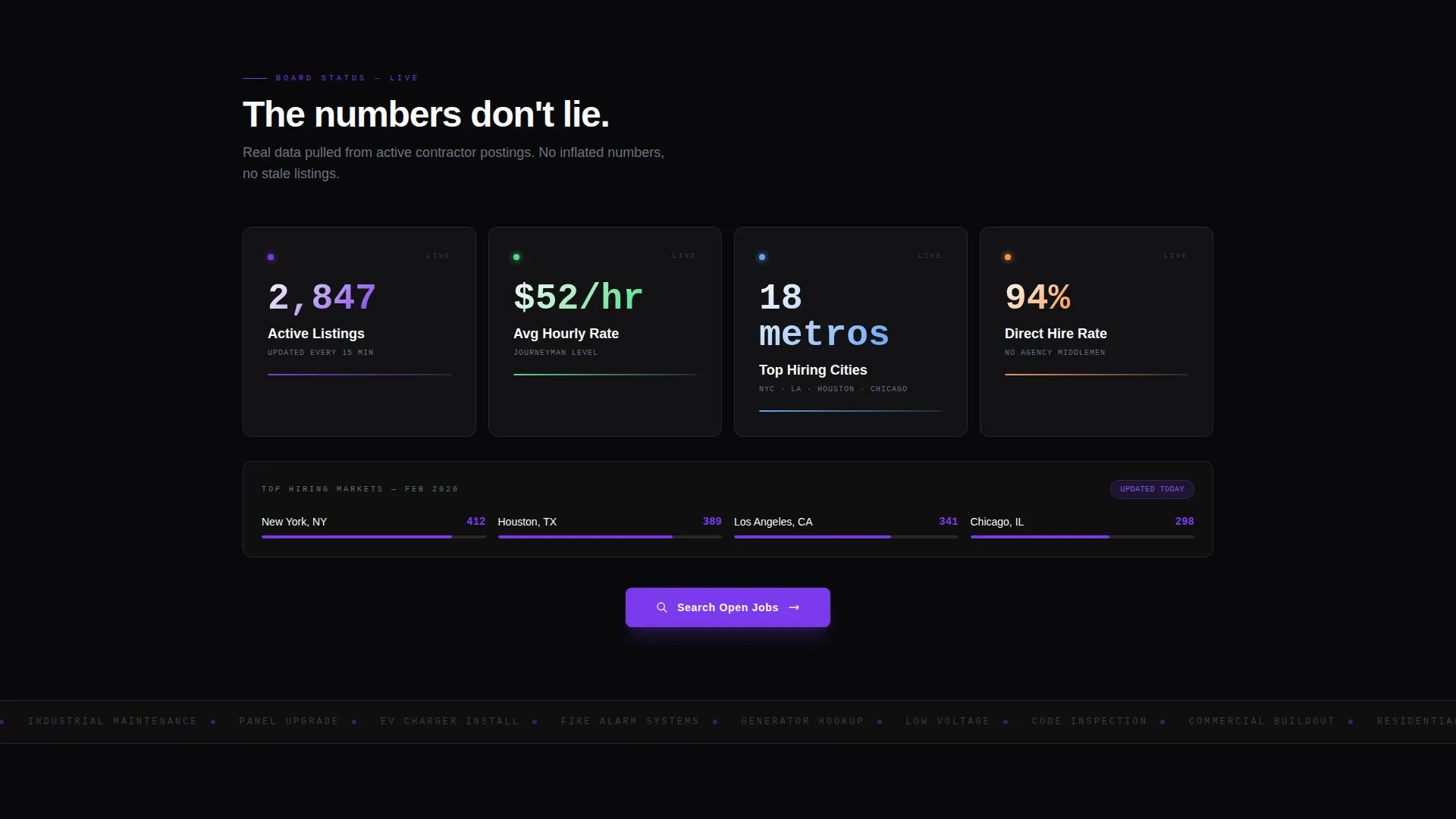Select the Top Hiring Cities label
1456x819 pixels.
[813, 370]
